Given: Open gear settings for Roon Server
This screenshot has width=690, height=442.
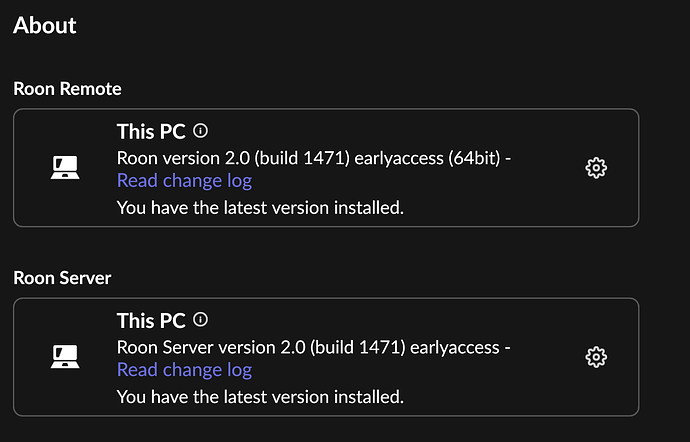Looking at the screenshot, I should tap(596, 357).
